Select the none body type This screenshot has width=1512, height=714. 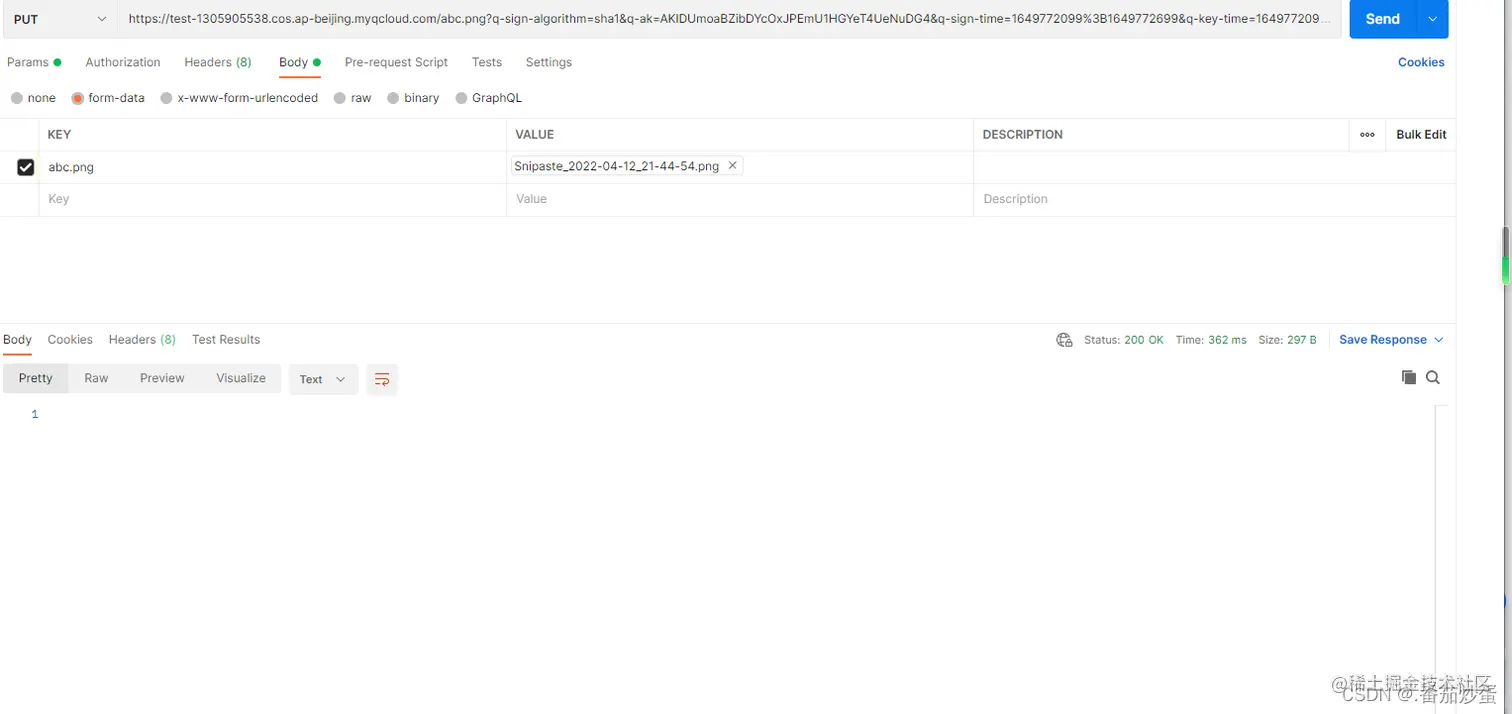33,98
